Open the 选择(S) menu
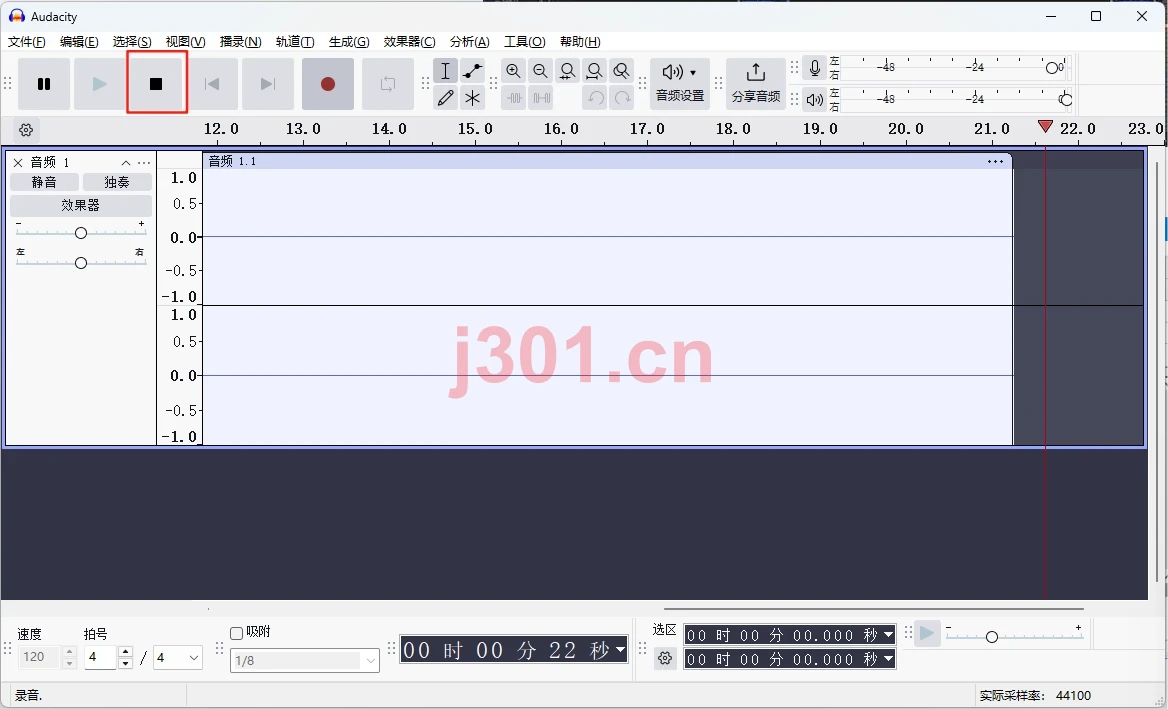Screen dimensions: 1168x709 coord(132,42)
